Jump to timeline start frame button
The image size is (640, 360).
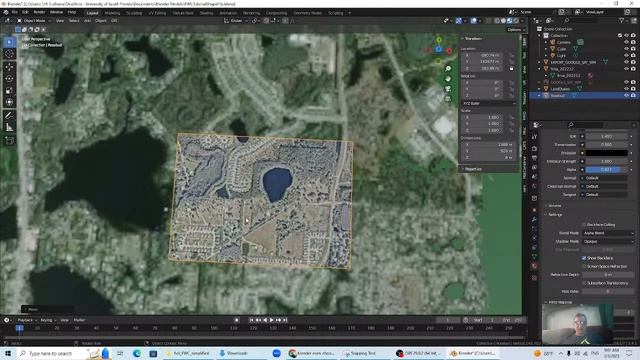pyautogui.click(x=251, y=320)
